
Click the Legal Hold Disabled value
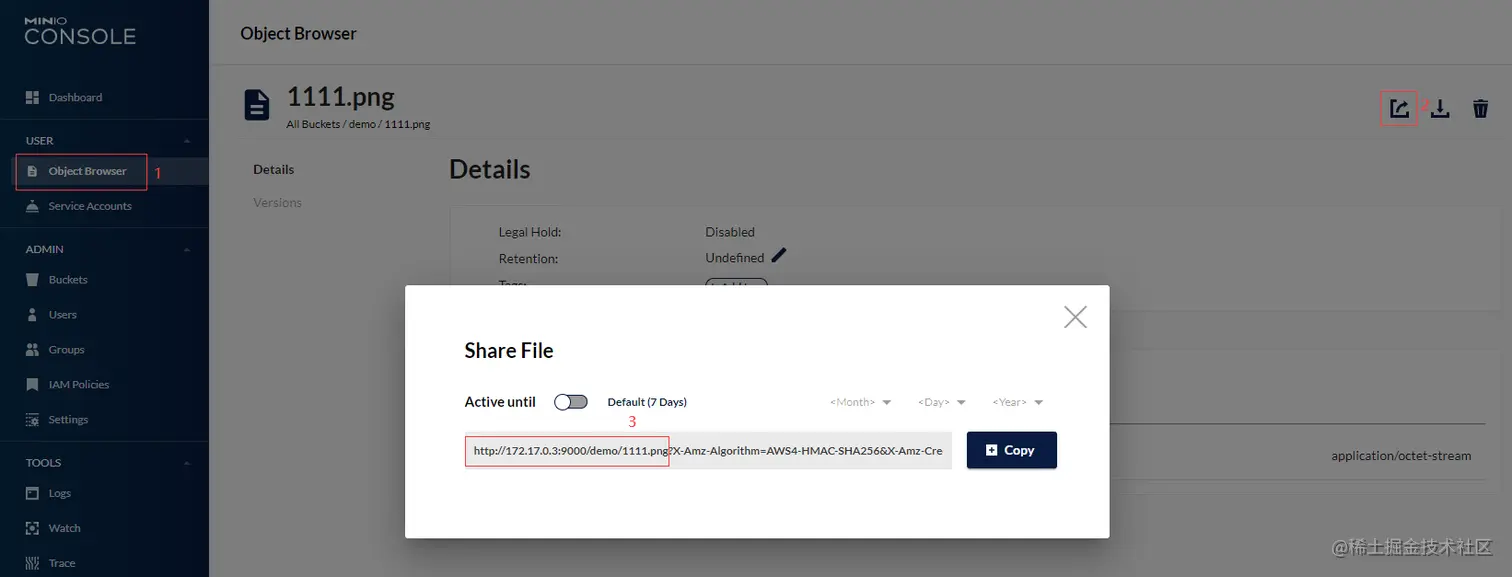click(x=730, y=232)
